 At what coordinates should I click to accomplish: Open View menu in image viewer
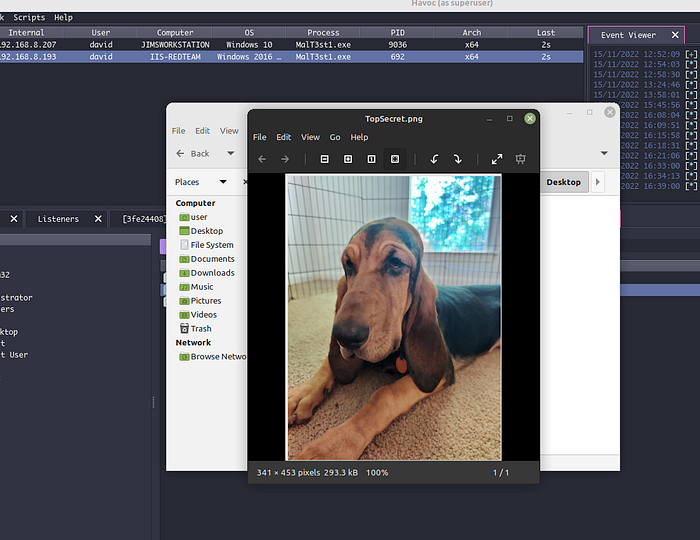(310, 137)
